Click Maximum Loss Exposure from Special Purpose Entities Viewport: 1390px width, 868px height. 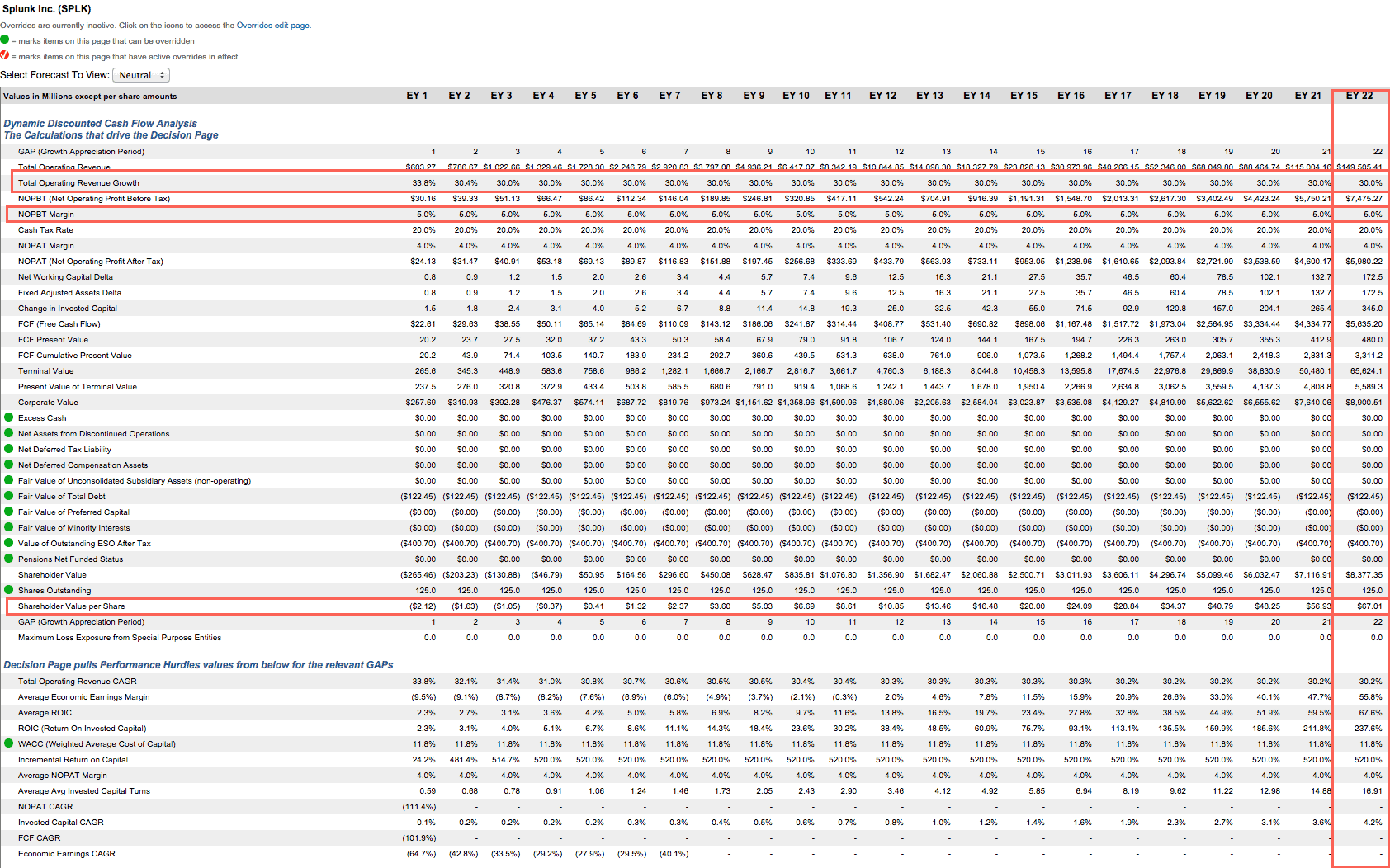tap(120, 638)
